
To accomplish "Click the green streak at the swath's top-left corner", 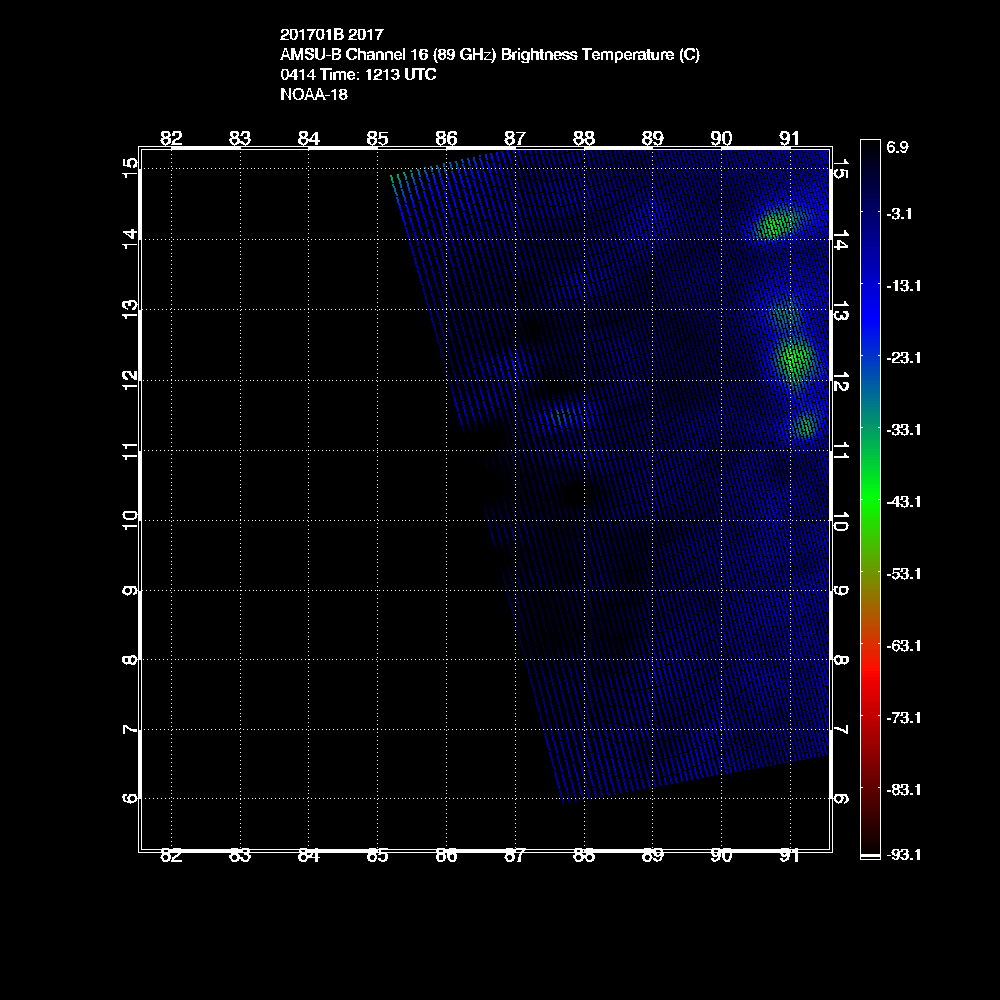I will pyautogui.click(x=398, y=179).
